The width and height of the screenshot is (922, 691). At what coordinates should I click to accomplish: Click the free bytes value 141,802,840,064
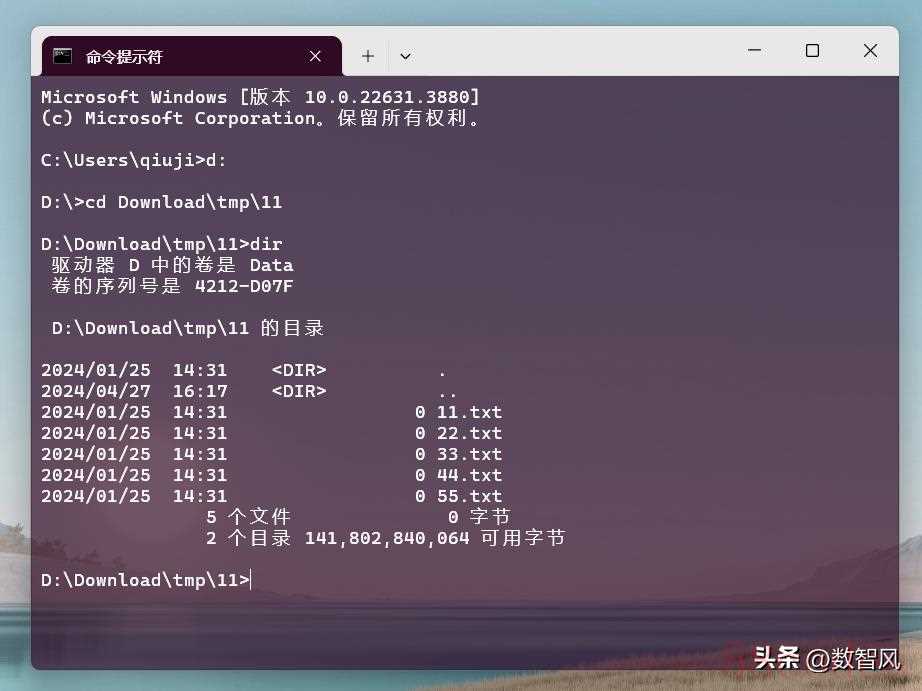coord(387,538)
